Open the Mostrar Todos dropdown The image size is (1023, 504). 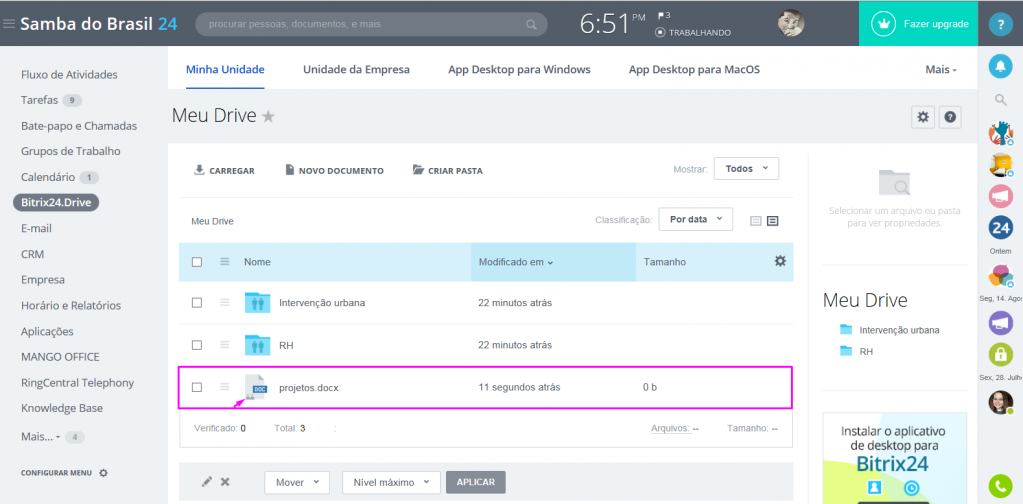tap(746, 168)
